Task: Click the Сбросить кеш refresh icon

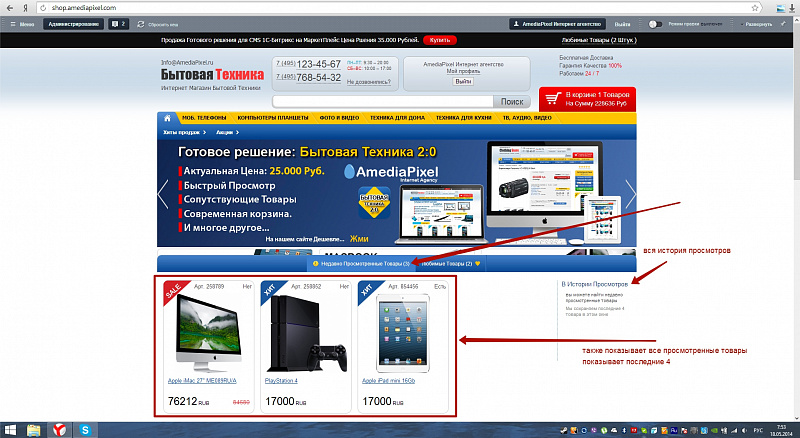Action: point(141,24)
